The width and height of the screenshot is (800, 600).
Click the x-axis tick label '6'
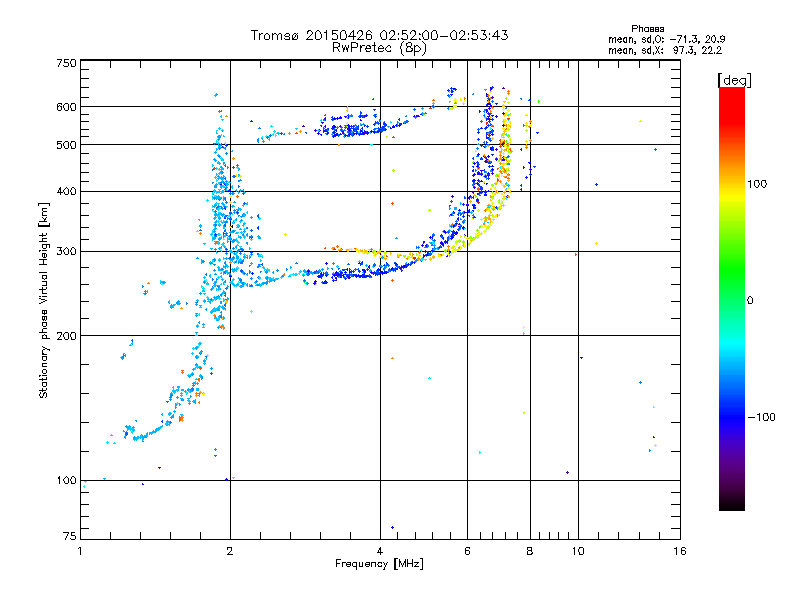(x=467, y=551)
